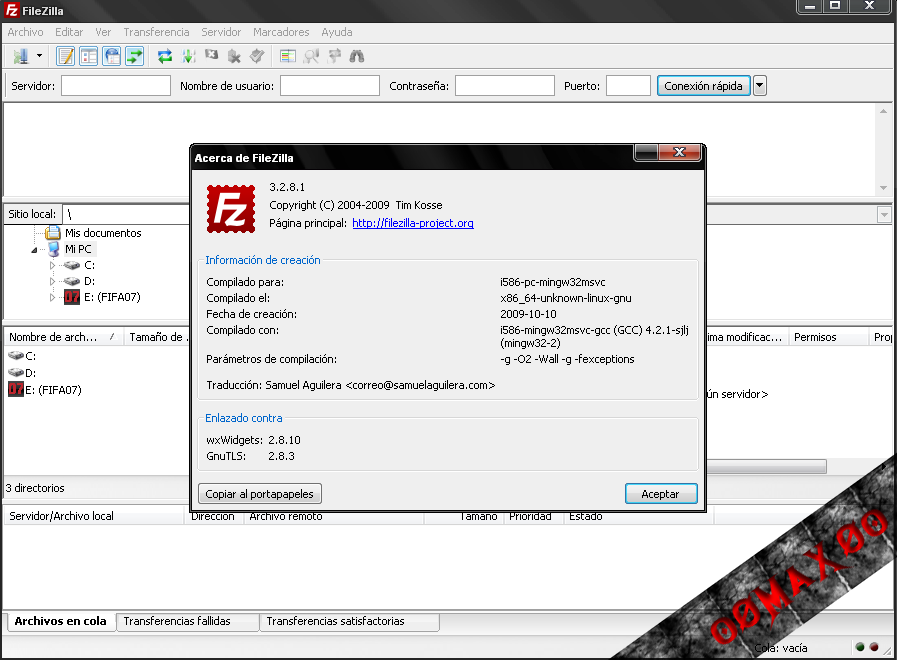Open the filezilla-project.org link
The width and height of the screenshot is (897, 660).
coord(412,223)
